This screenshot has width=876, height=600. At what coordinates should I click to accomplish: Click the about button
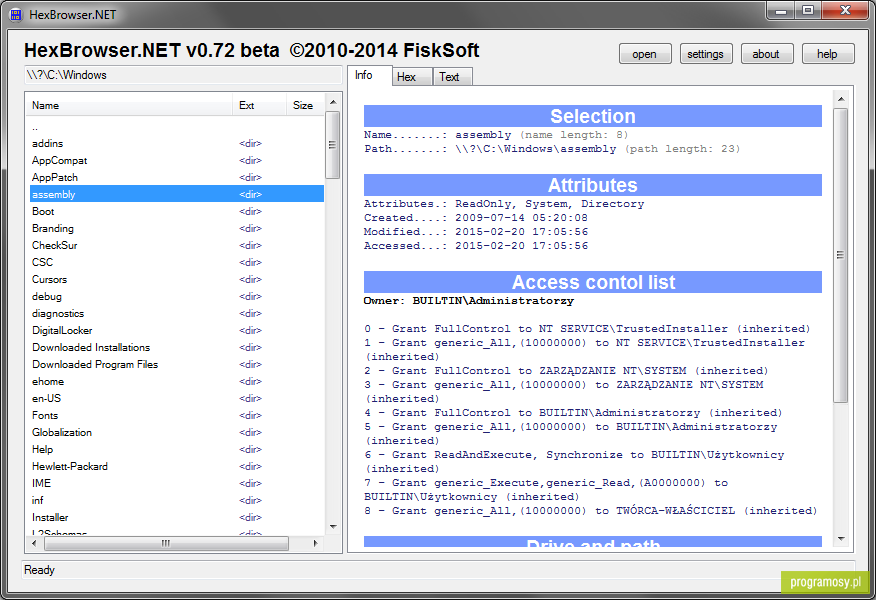pos(766,54)
